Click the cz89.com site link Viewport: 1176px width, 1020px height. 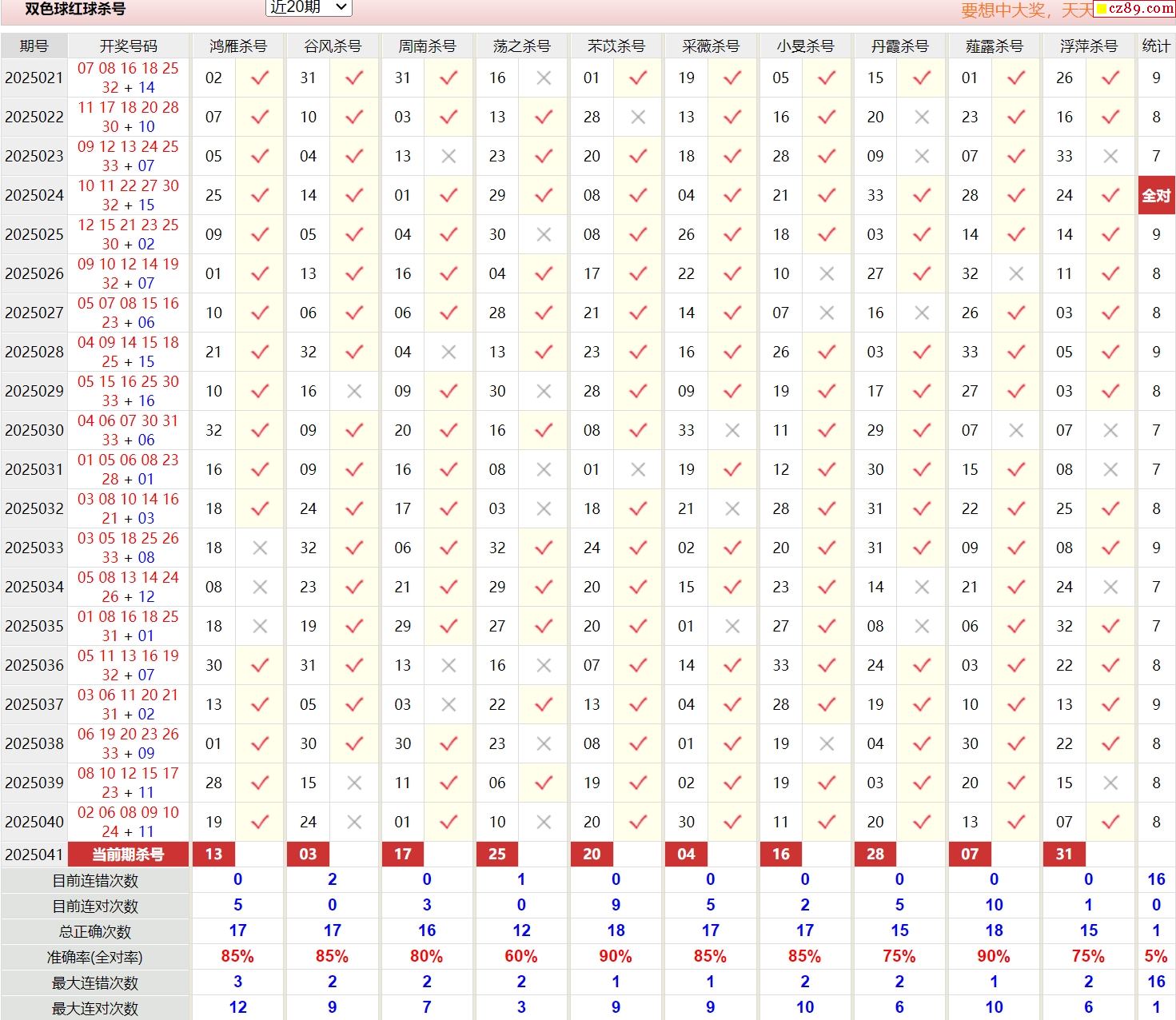1134,8
